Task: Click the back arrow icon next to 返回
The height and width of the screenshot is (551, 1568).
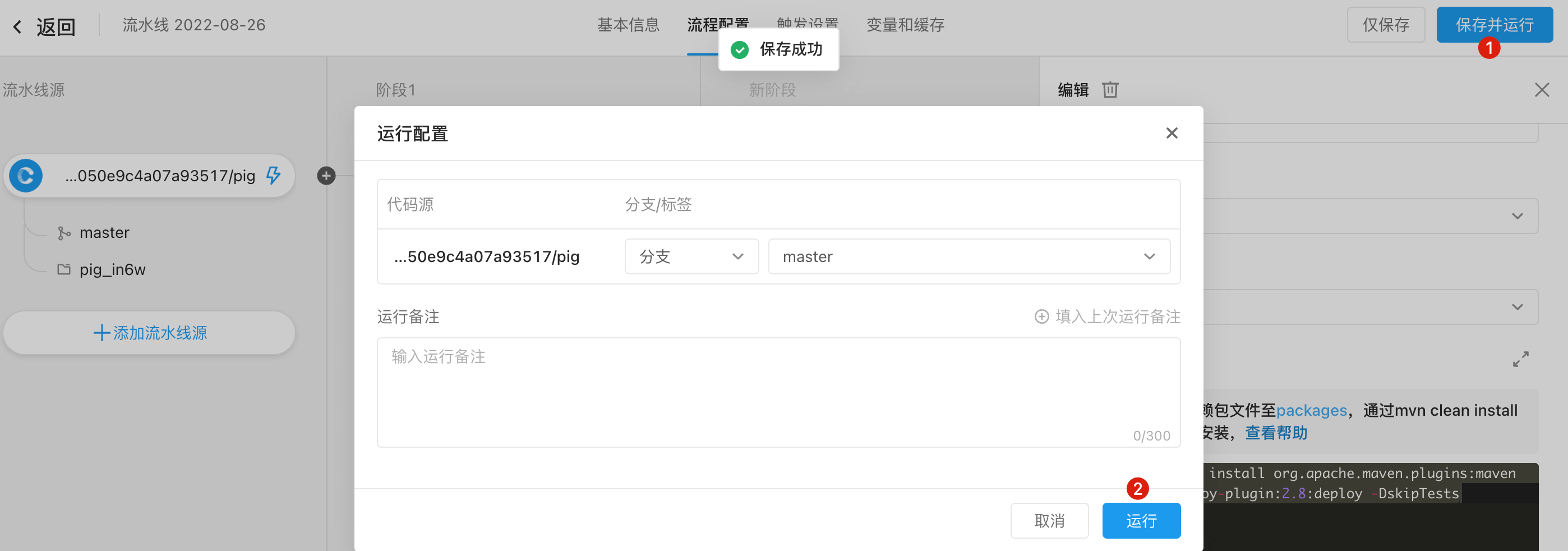Action: 17,27
